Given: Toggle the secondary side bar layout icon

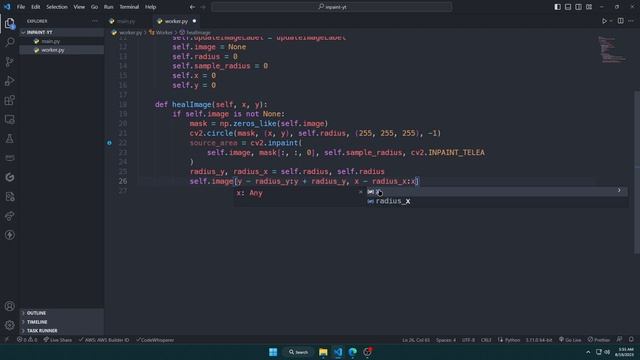Looking at the screenshot, I should pyautogui.click(x=578, y=7).
